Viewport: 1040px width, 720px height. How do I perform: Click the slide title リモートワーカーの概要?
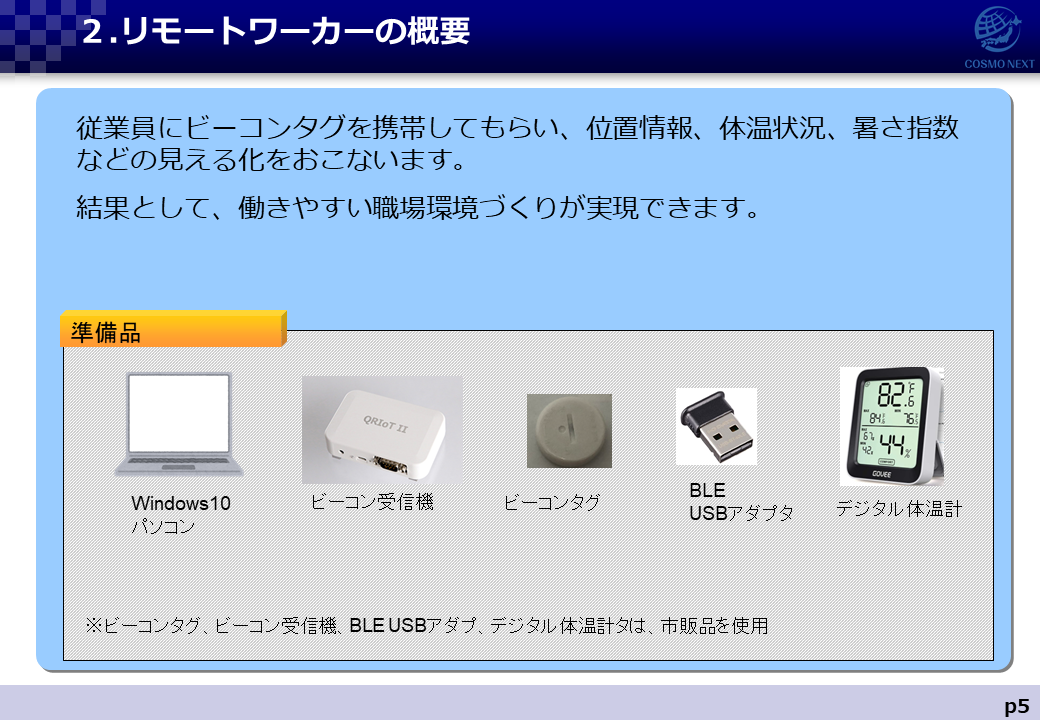point(276,31)
